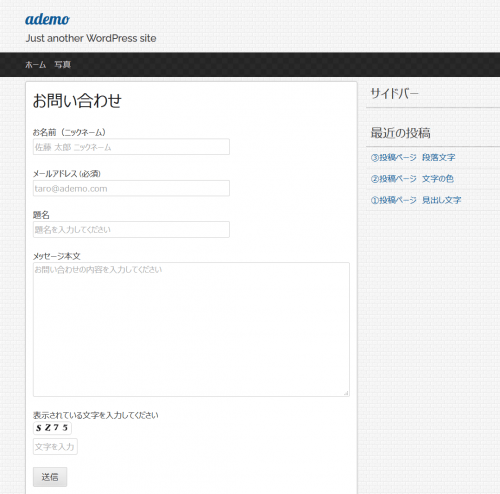This screenshot has width=500, height=494.
Task: Click the textarea resize handle corner
Action: 346,393
